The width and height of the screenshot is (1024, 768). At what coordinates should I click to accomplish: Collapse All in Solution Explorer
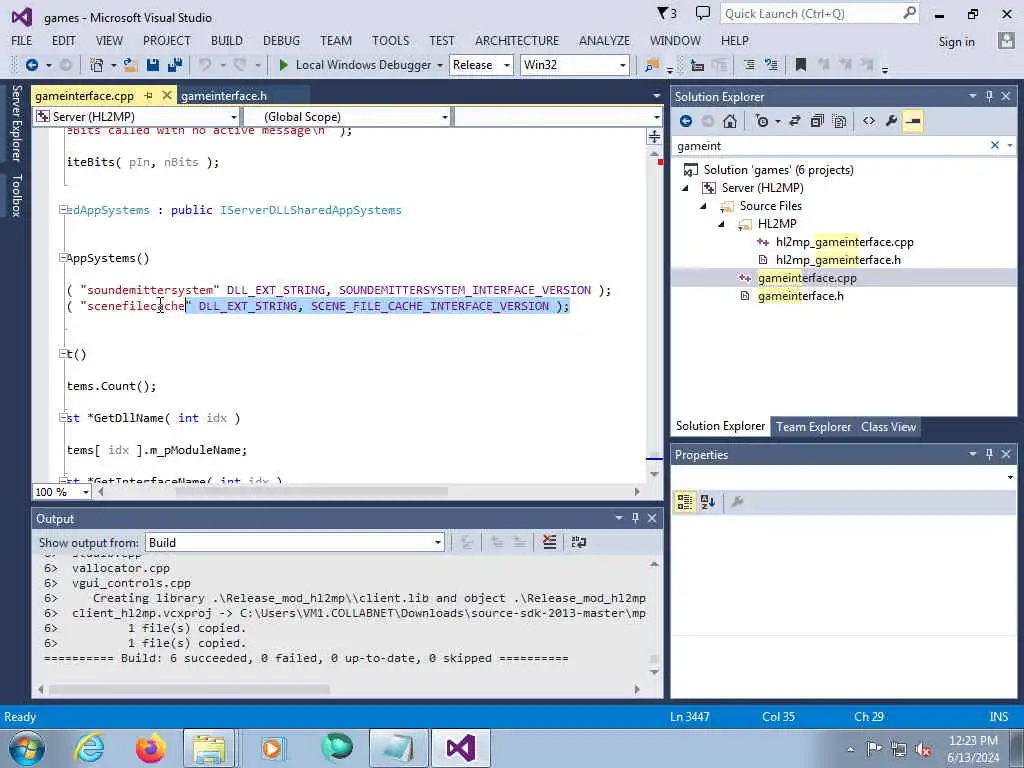(817, 121)
